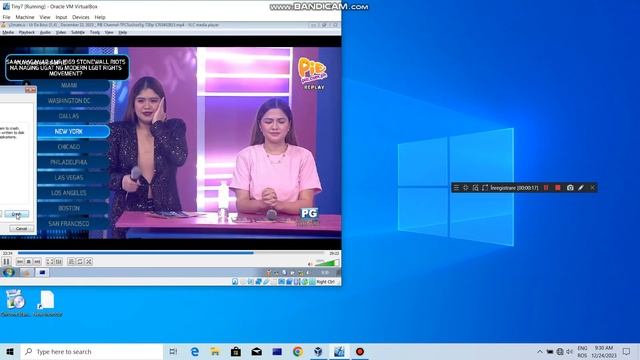Pause the VLC video playback

click(x=6, y=261)
